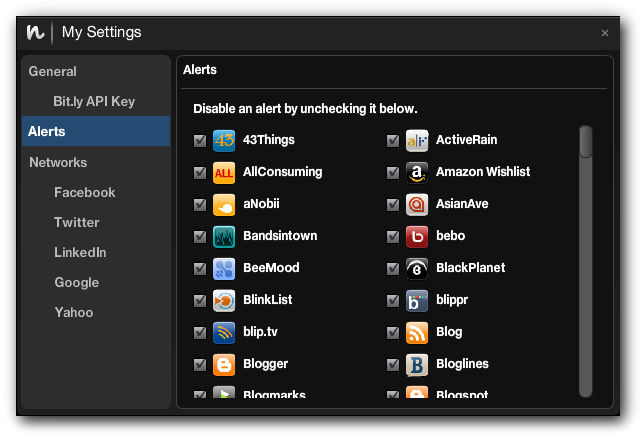Click the ActiveRain service icon

click(417, 141)
